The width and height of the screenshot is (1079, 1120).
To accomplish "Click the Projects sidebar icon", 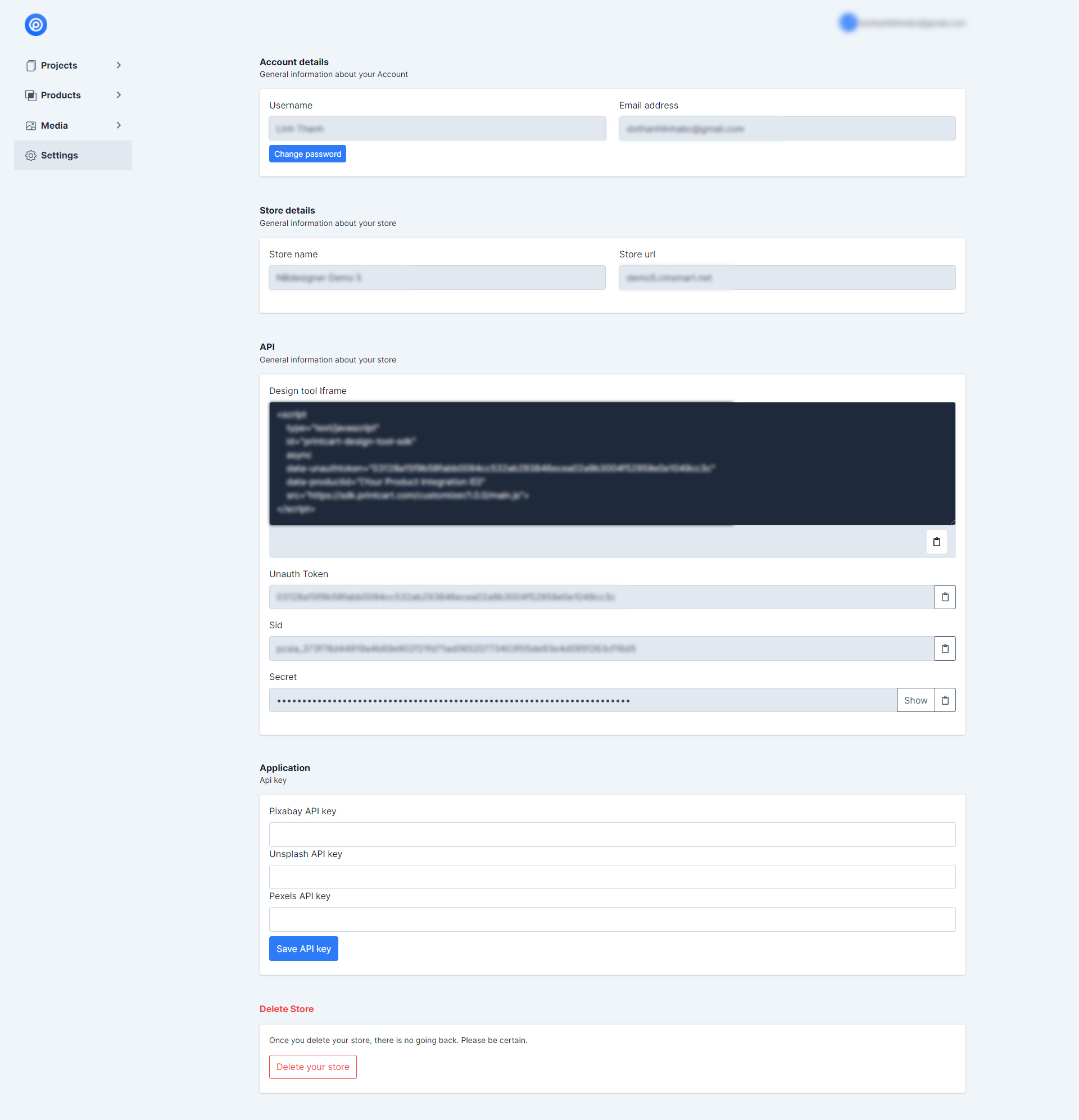I will (30, 65).
